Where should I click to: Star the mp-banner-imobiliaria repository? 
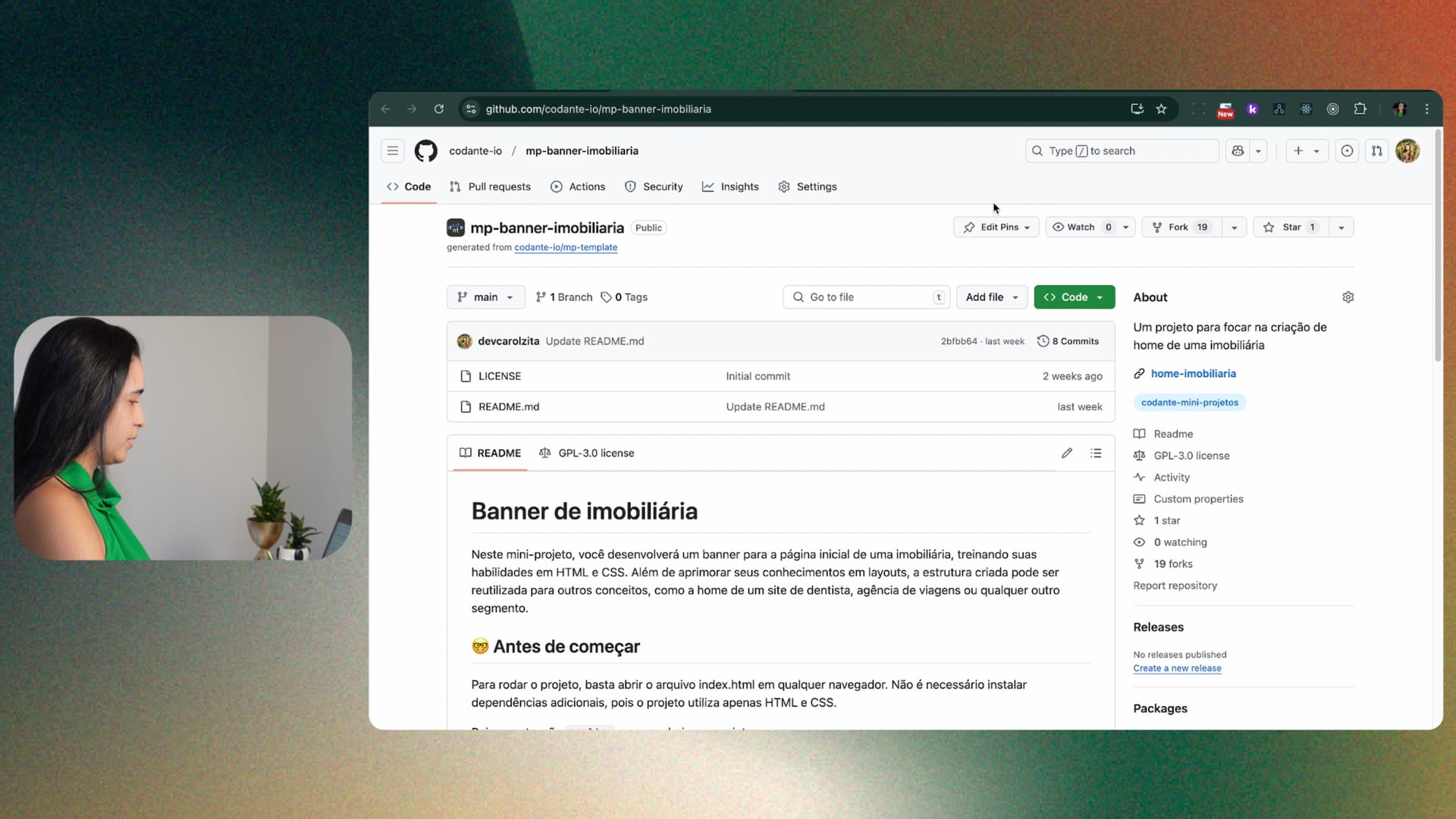tap(1291, 227)
